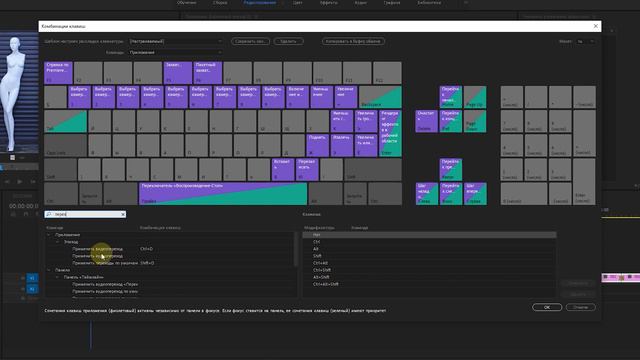Click the Right arrow step forward key
This screenshot has height=360, width=640.
tap(475, 194)
